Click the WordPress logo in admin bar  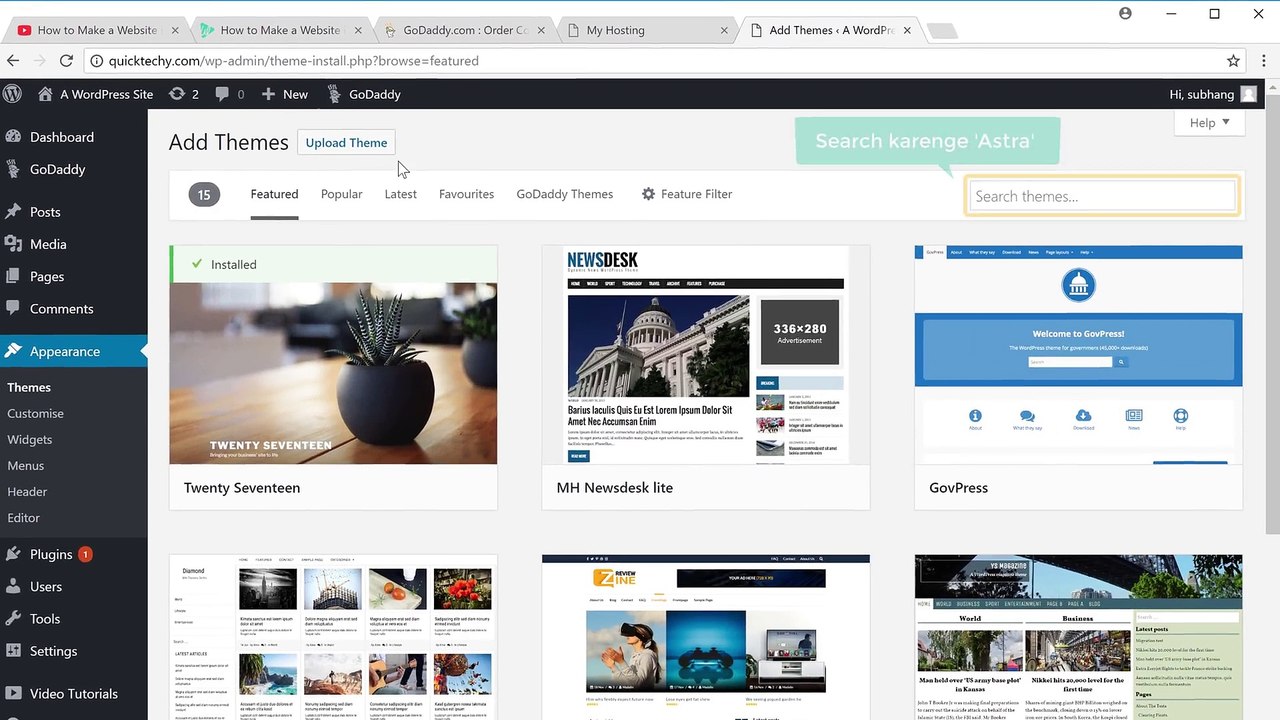pos(13,94)
